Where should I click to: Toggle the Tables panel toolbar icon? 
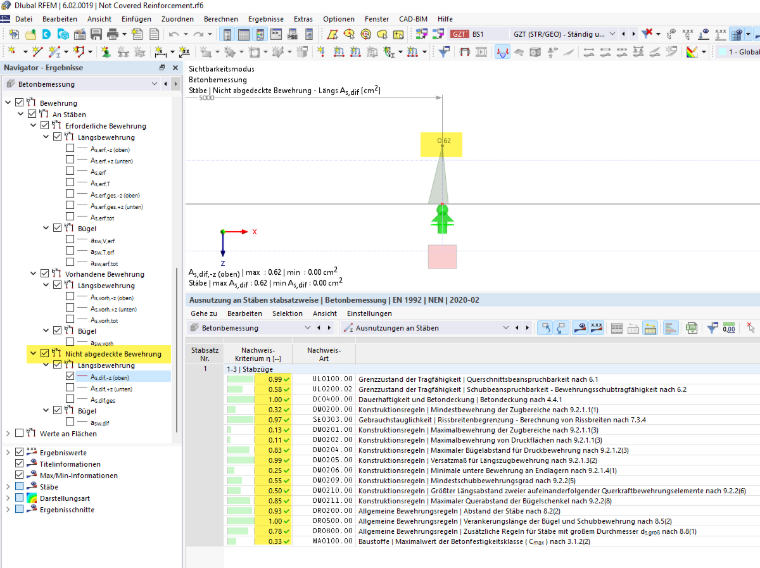coord(244,34)
